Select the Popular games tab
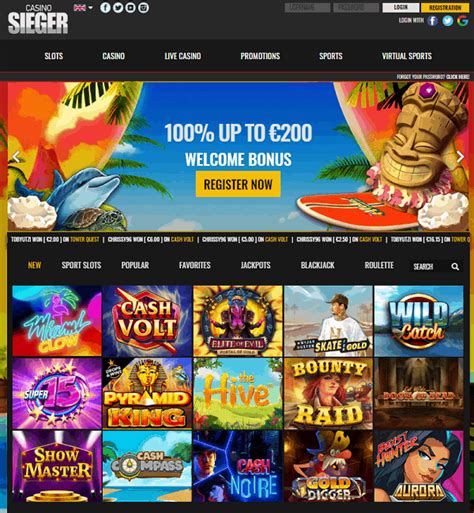 pyautogui.click(x=135, y=265)
